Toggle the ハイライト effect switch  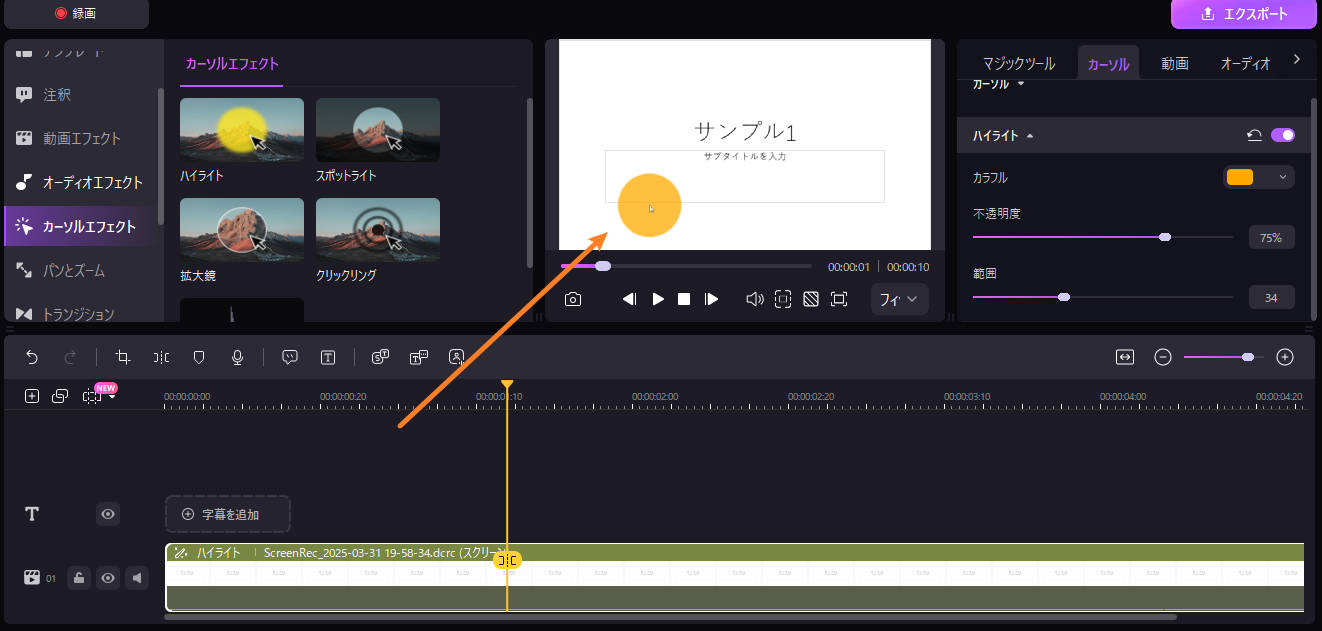1283,135
